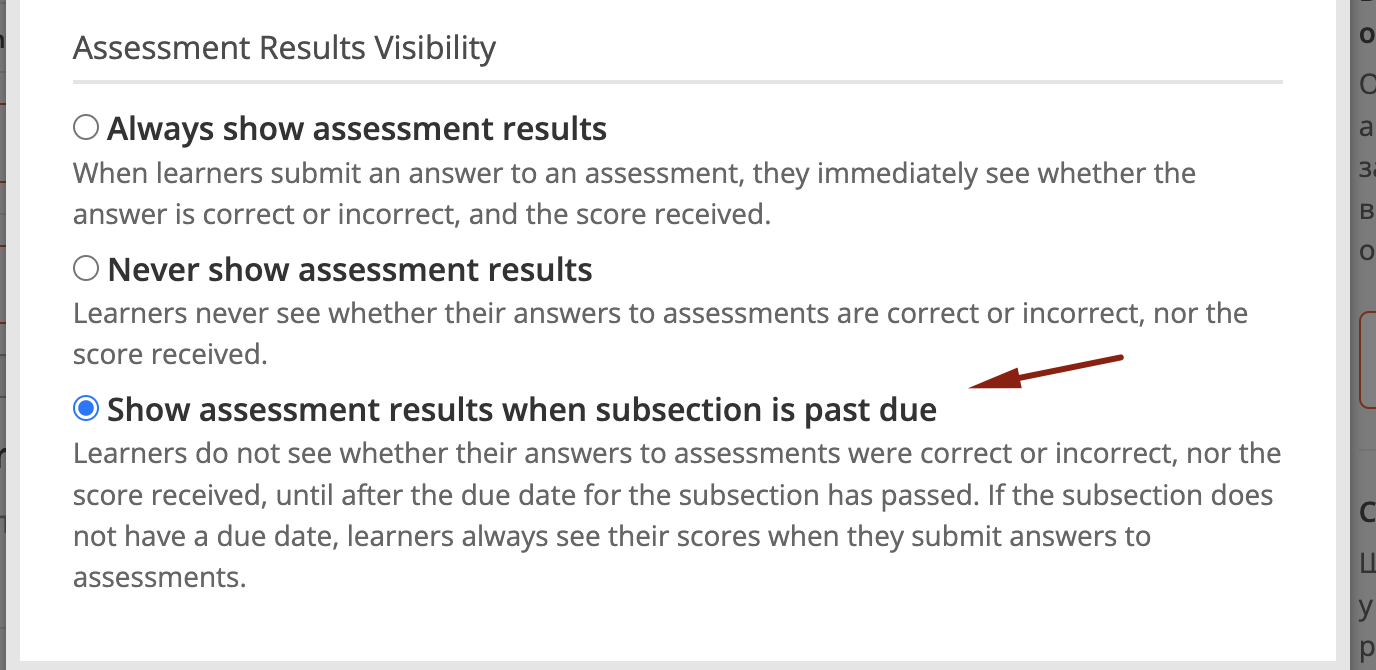The width and height of the screenshot is (1376, 670).
Task: Click description starting 'Learners never see whether'
Action: pyautogui.click(x=660, y=313)
